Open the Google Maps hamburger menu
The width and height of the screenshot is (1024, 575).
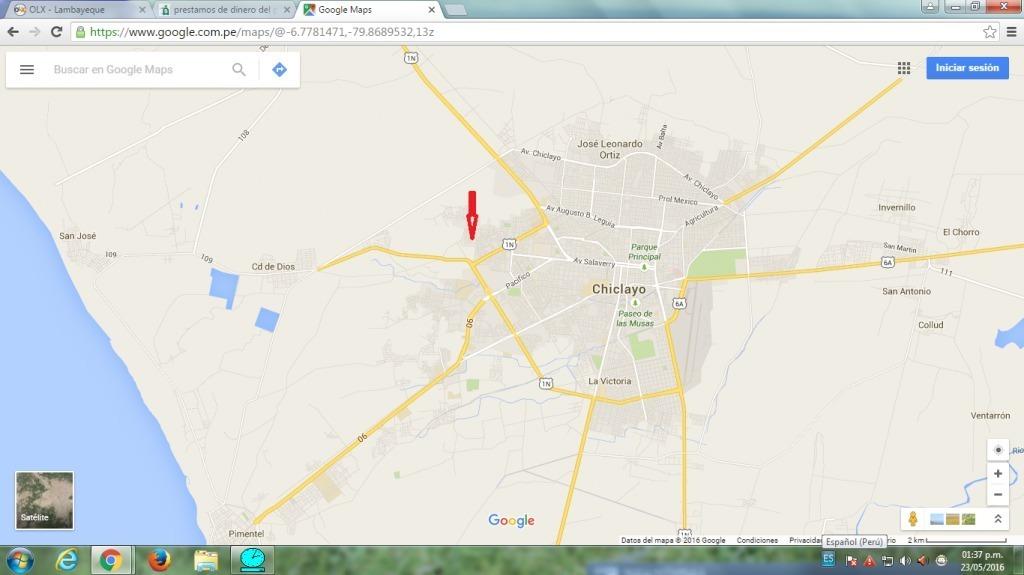(27, 69)
